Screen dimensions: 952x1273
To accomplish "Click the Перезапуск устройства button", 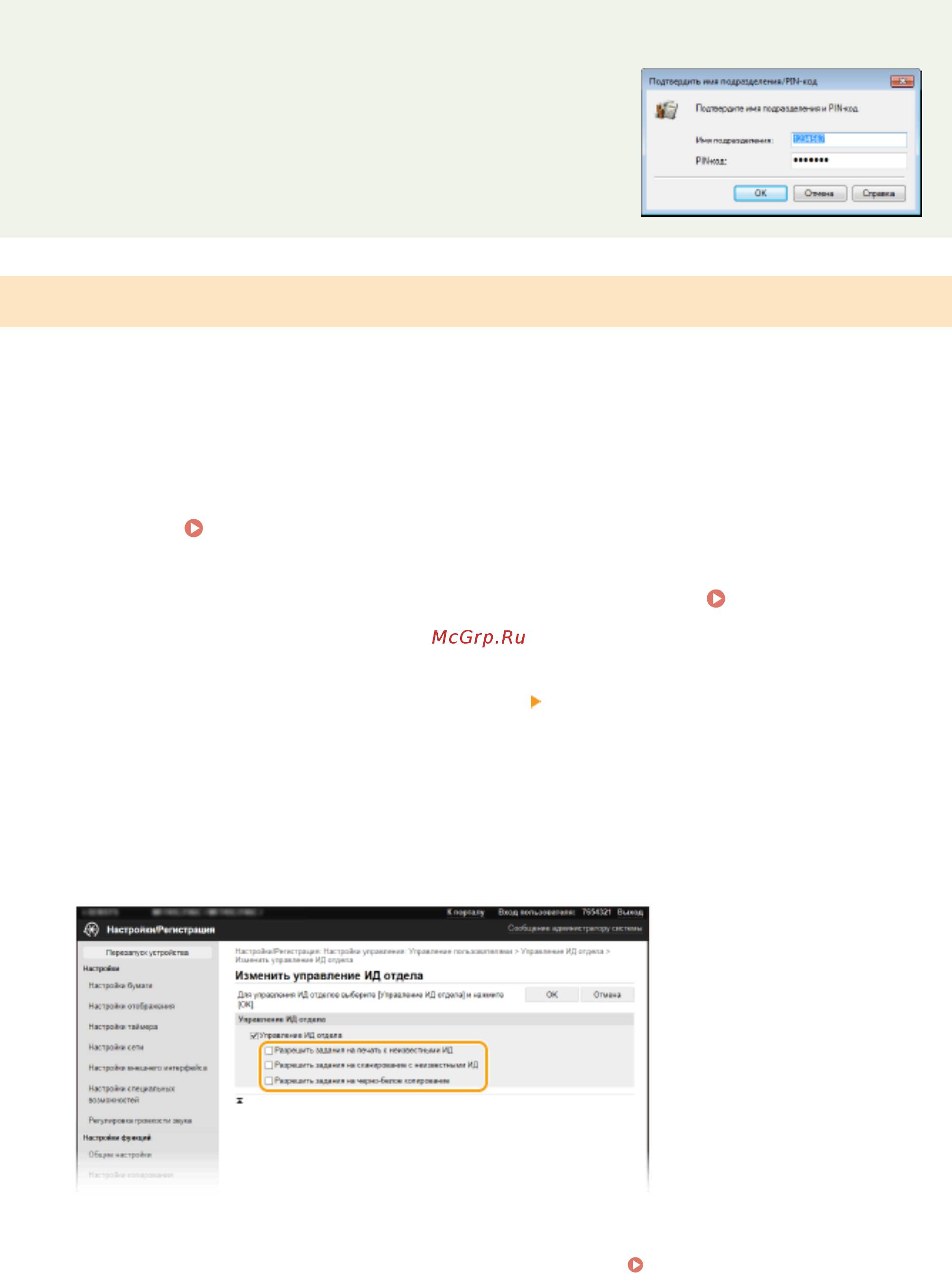I will click(148, 952).
